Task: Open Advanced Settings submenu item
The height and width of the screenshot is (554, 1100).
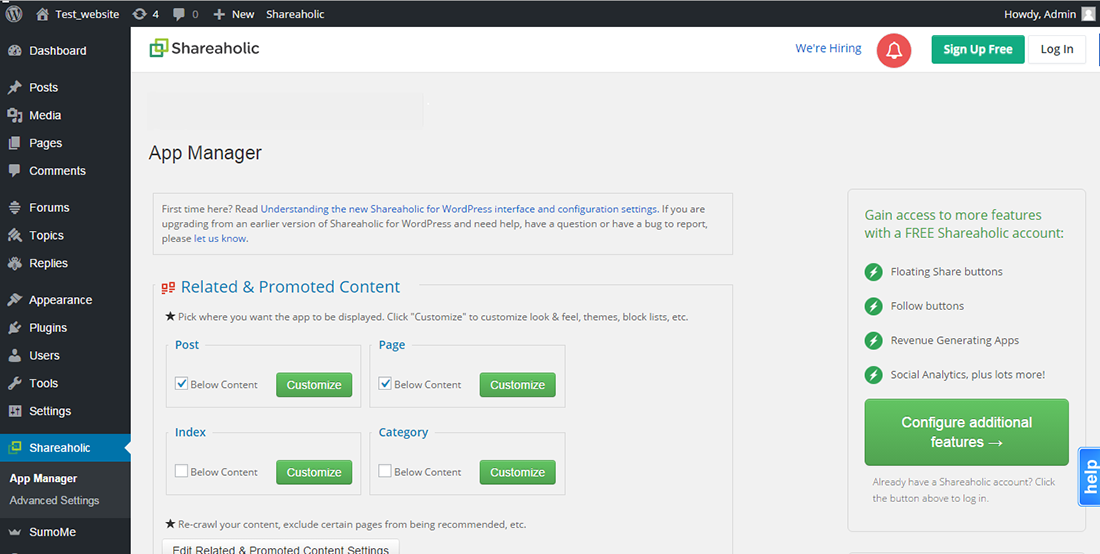Action: pyautogui.click(x=54, y=501)
